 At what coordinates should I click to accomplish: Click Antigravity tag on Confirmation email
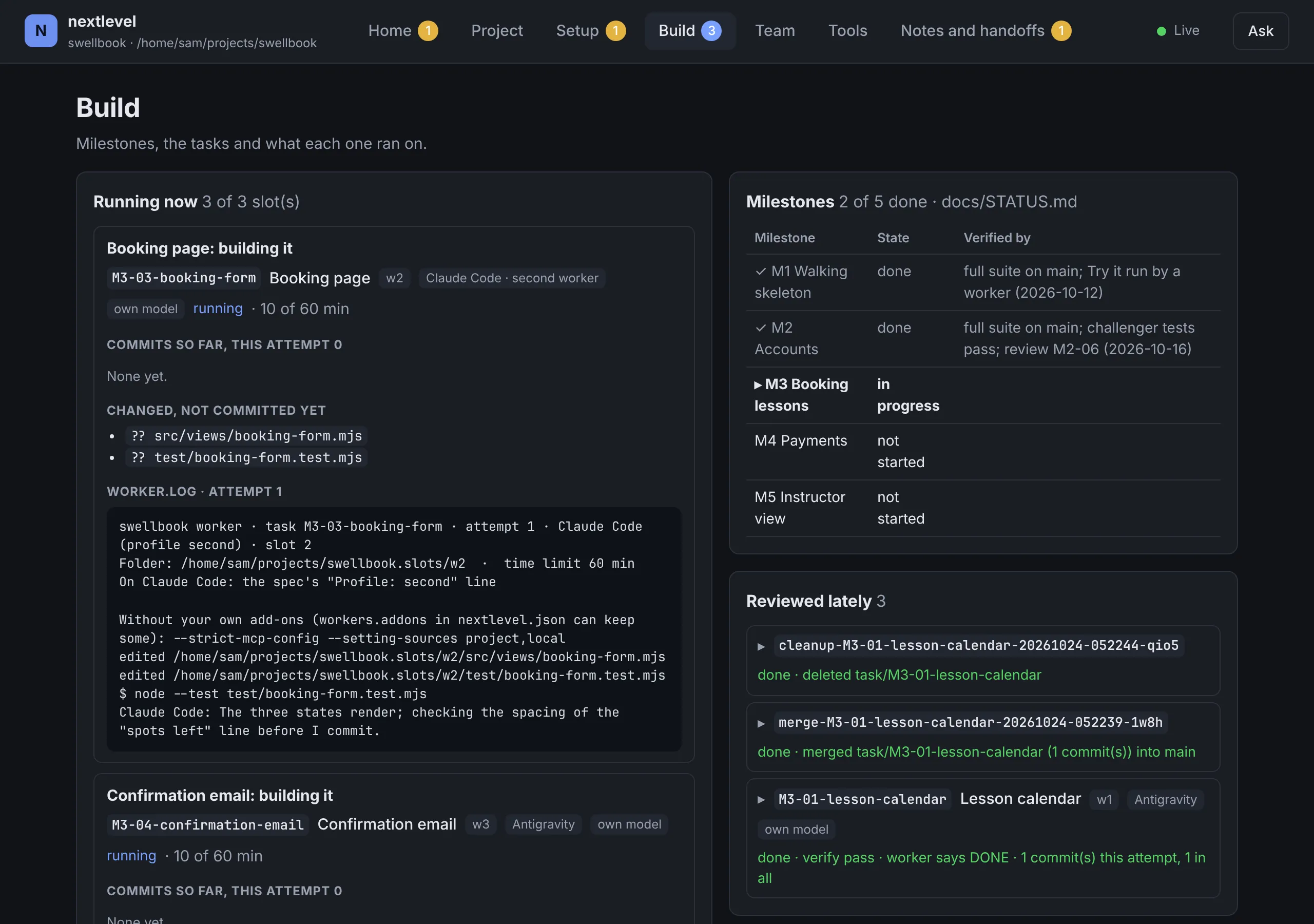(543, 824)
